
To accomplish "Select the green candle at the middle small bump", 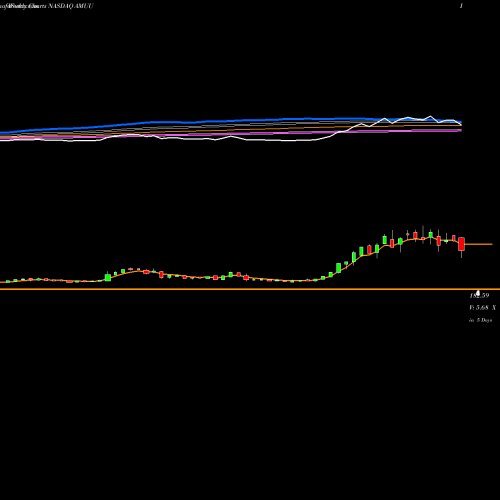I will tap(231, 274).
